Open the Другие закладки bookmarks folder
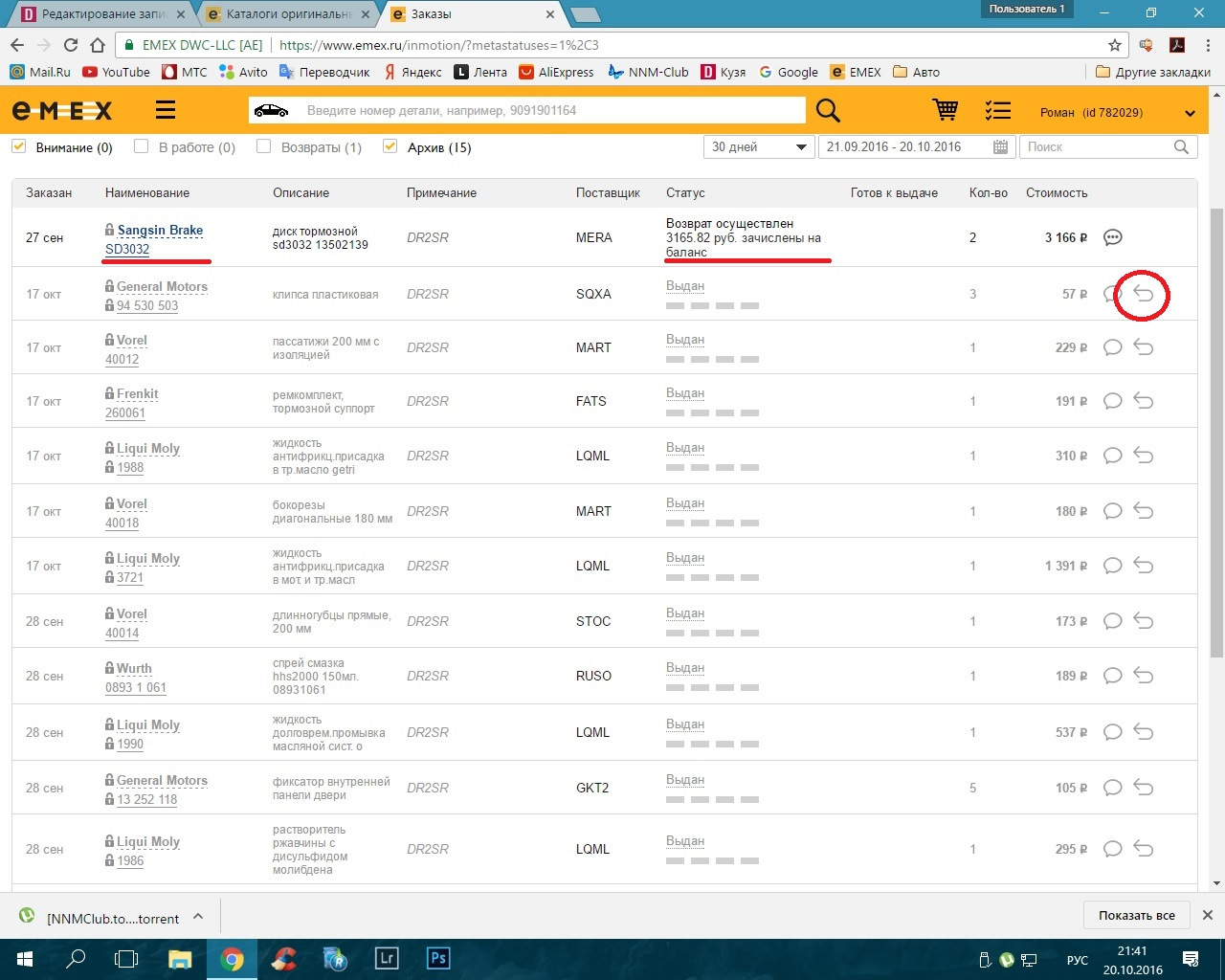The height and width of the screenshot is (980, 1225). 1153,72
